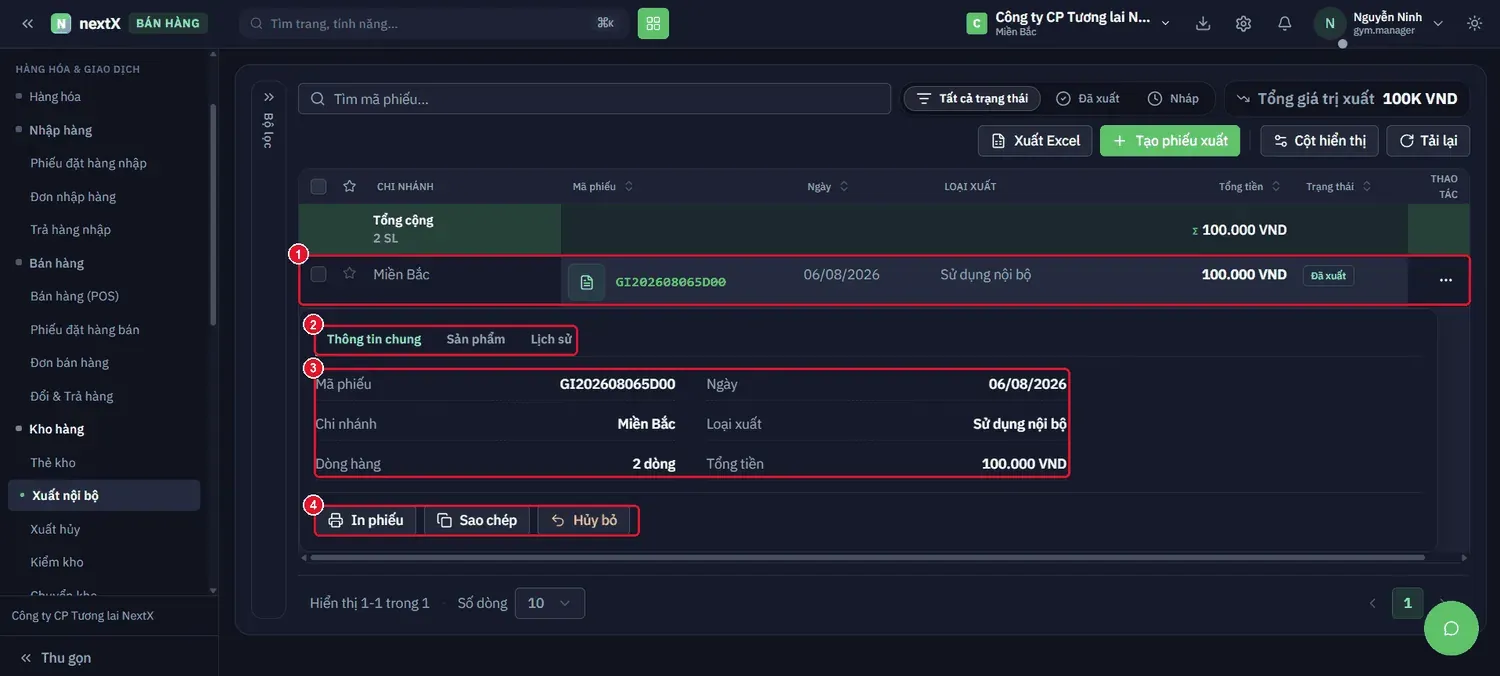This screenshot has height=676, width=1500.
Task: Open notifications bell icon
Action: point(1285,23)
